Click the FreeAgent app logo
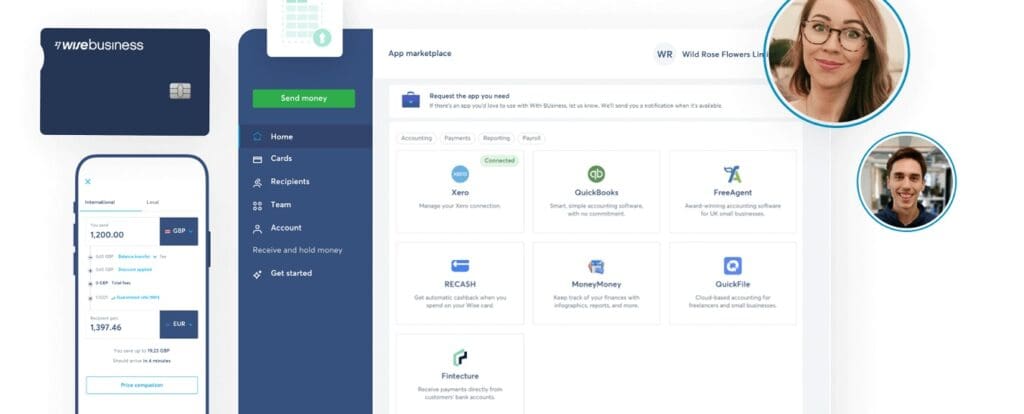This screenshot has height=414, width=1024. 732,174
